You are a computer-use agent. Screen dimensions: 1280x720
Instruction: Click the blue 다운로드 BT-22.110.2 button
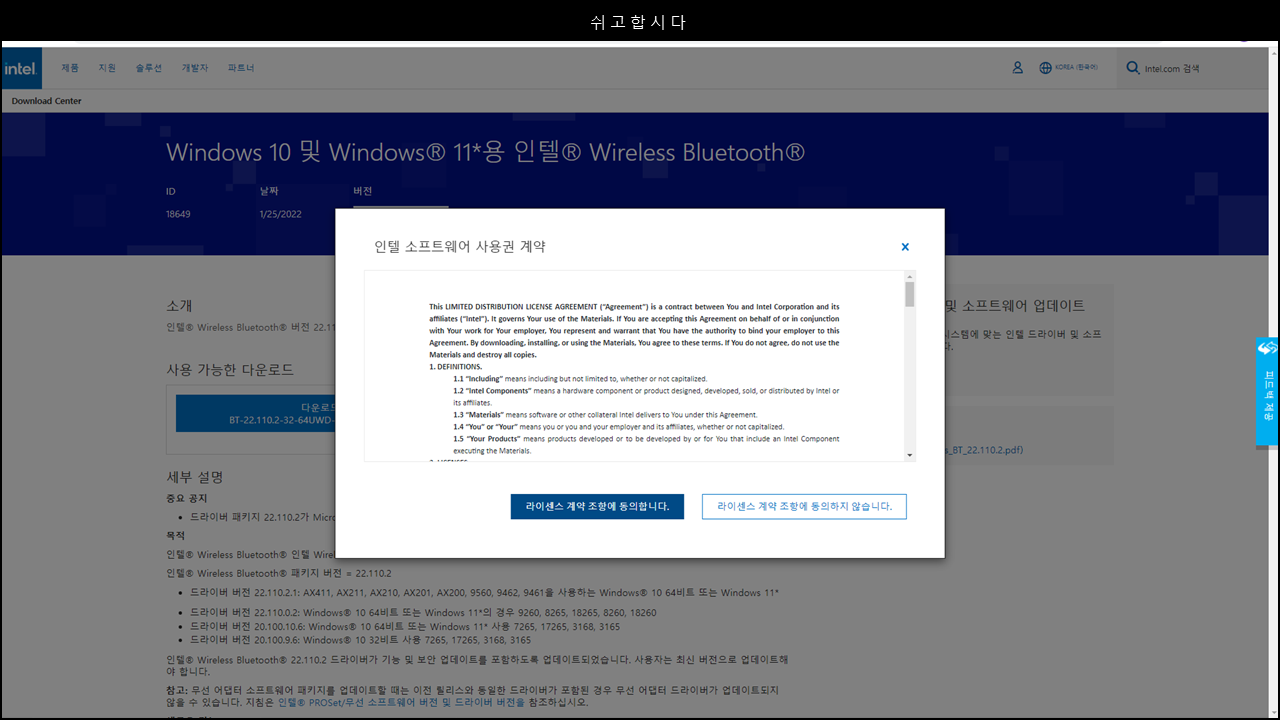click(256, 413)
